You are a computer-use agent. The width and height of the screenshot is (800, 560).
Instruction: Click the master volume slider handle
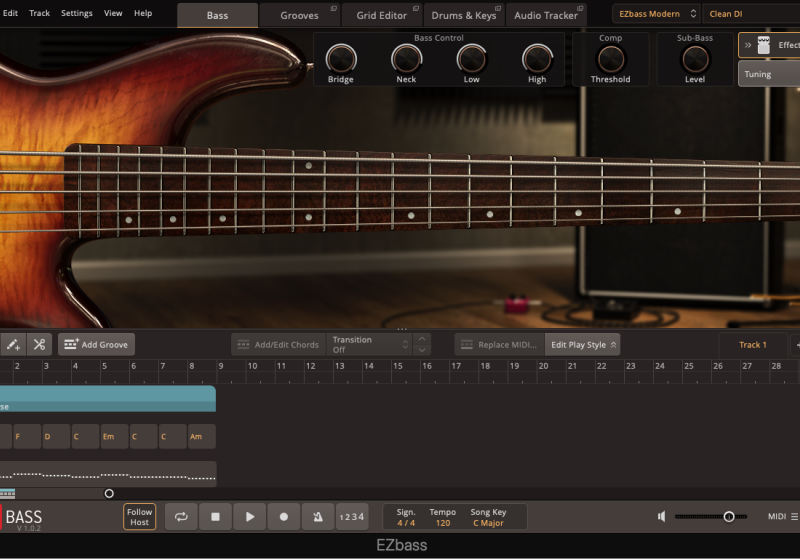[x=729, y=517]
